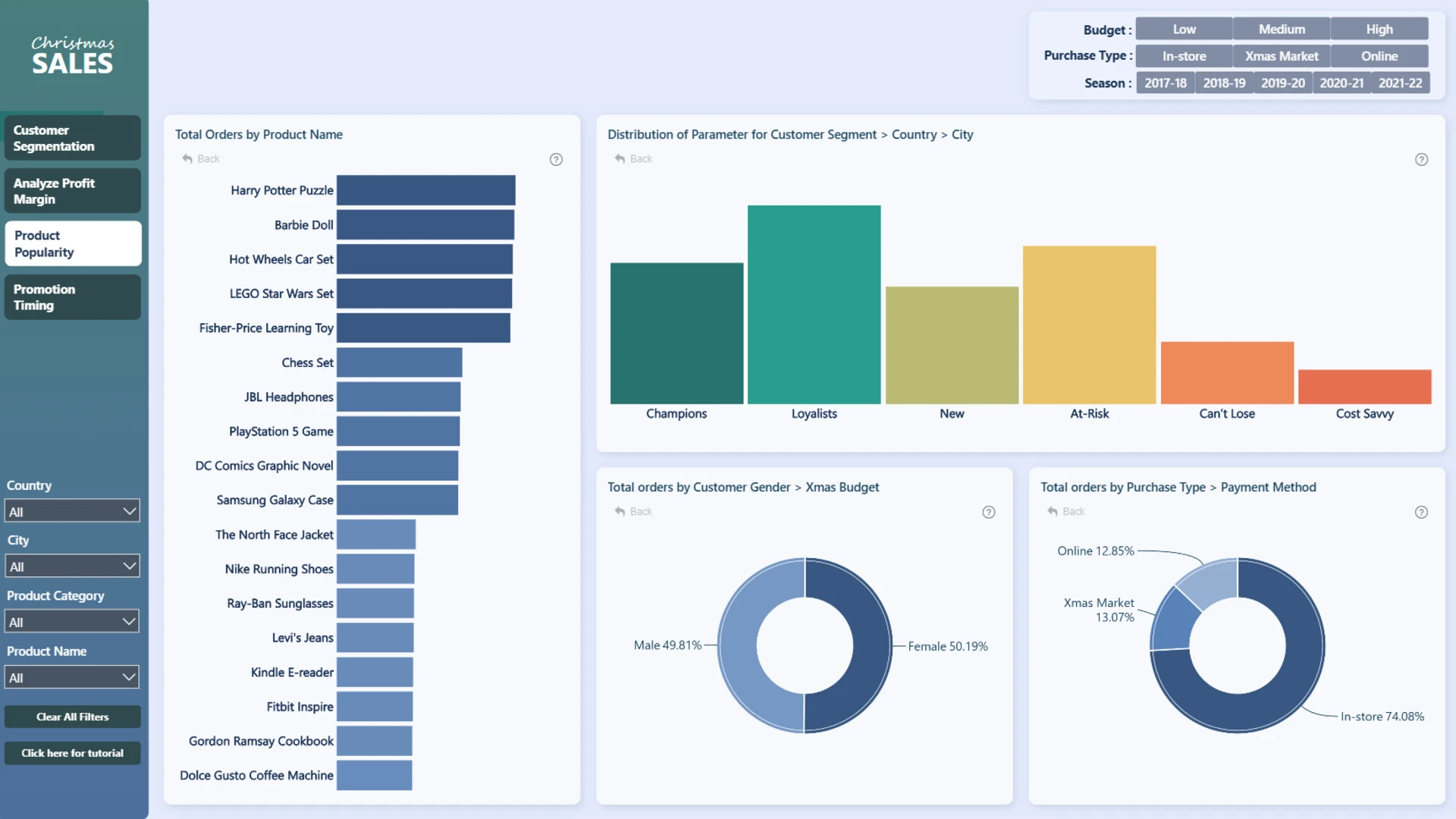Screen dimensions: 1456x819
Task: Select the Online donut slice
Action: tap(1212, 582)
